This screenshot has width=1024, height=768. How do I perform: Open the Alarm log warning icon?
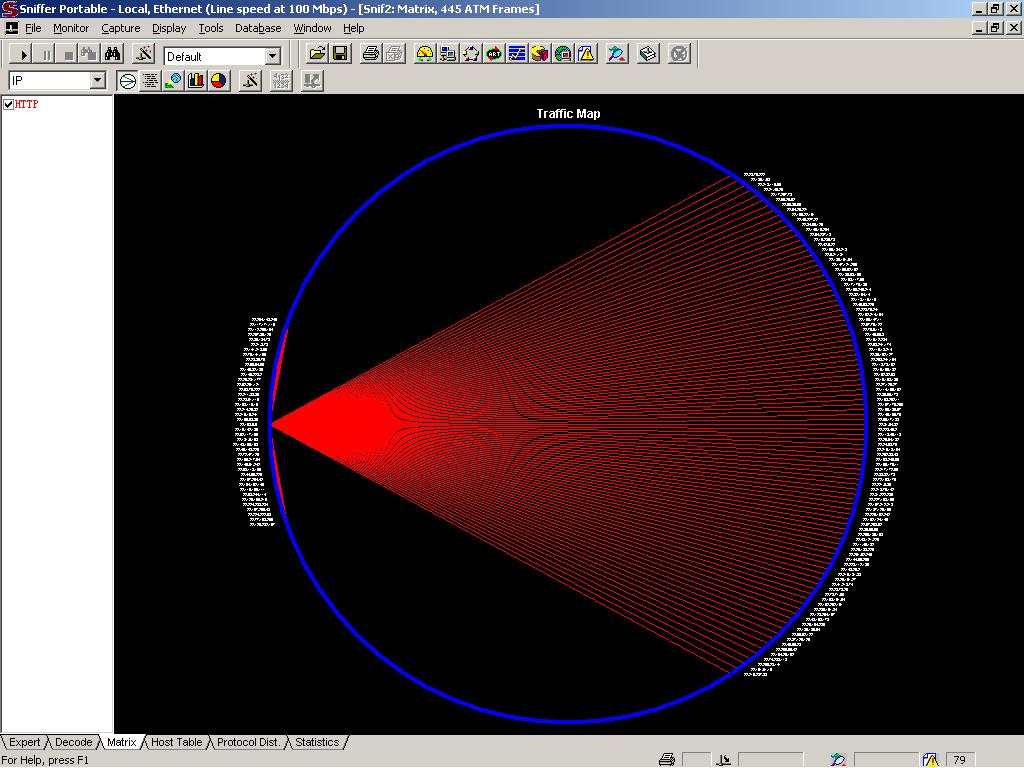pyautogui.click(x=587, y=54)
